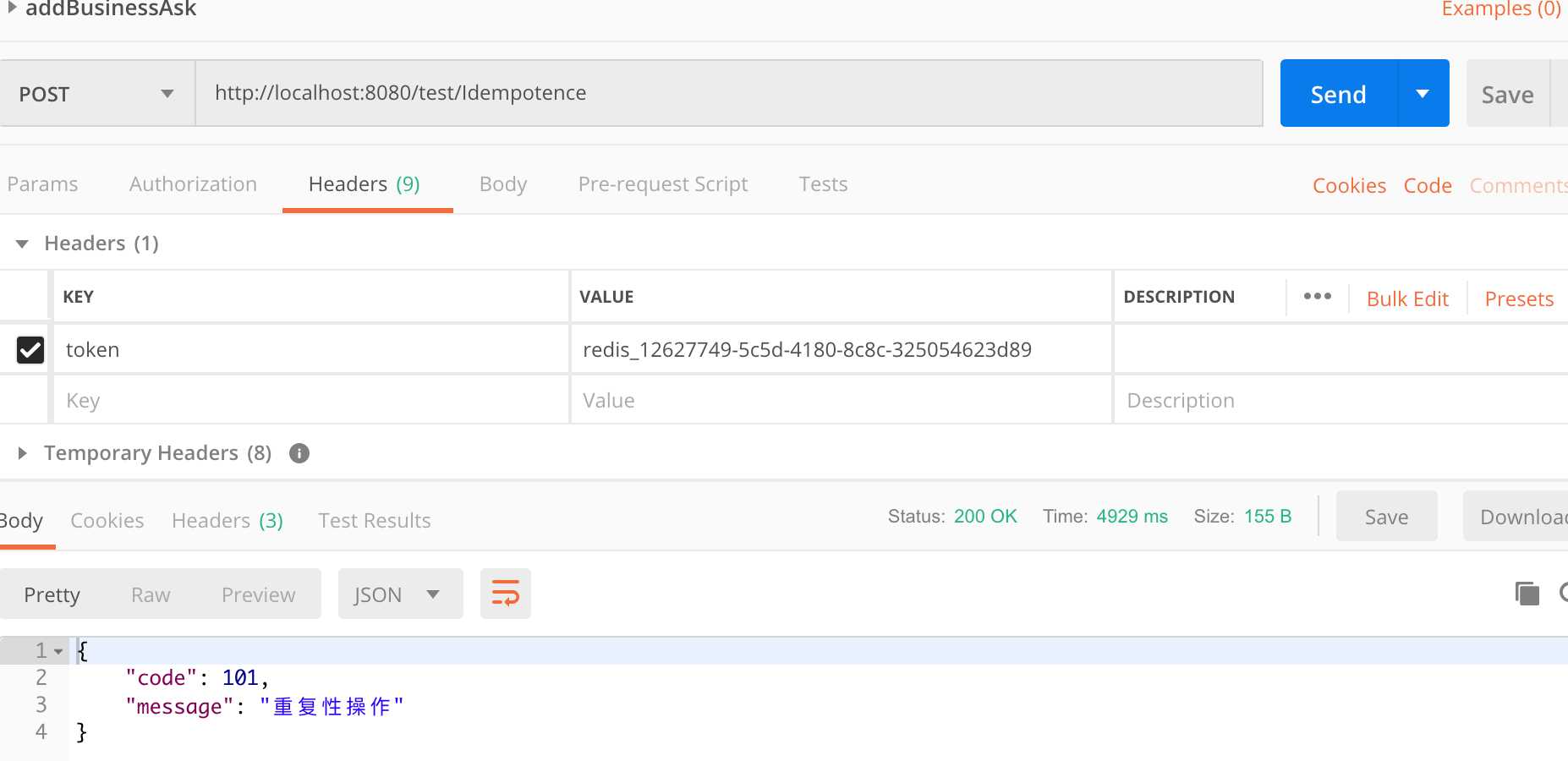
Task: Save the response with the response Save button
Action: pos(1386,517)
